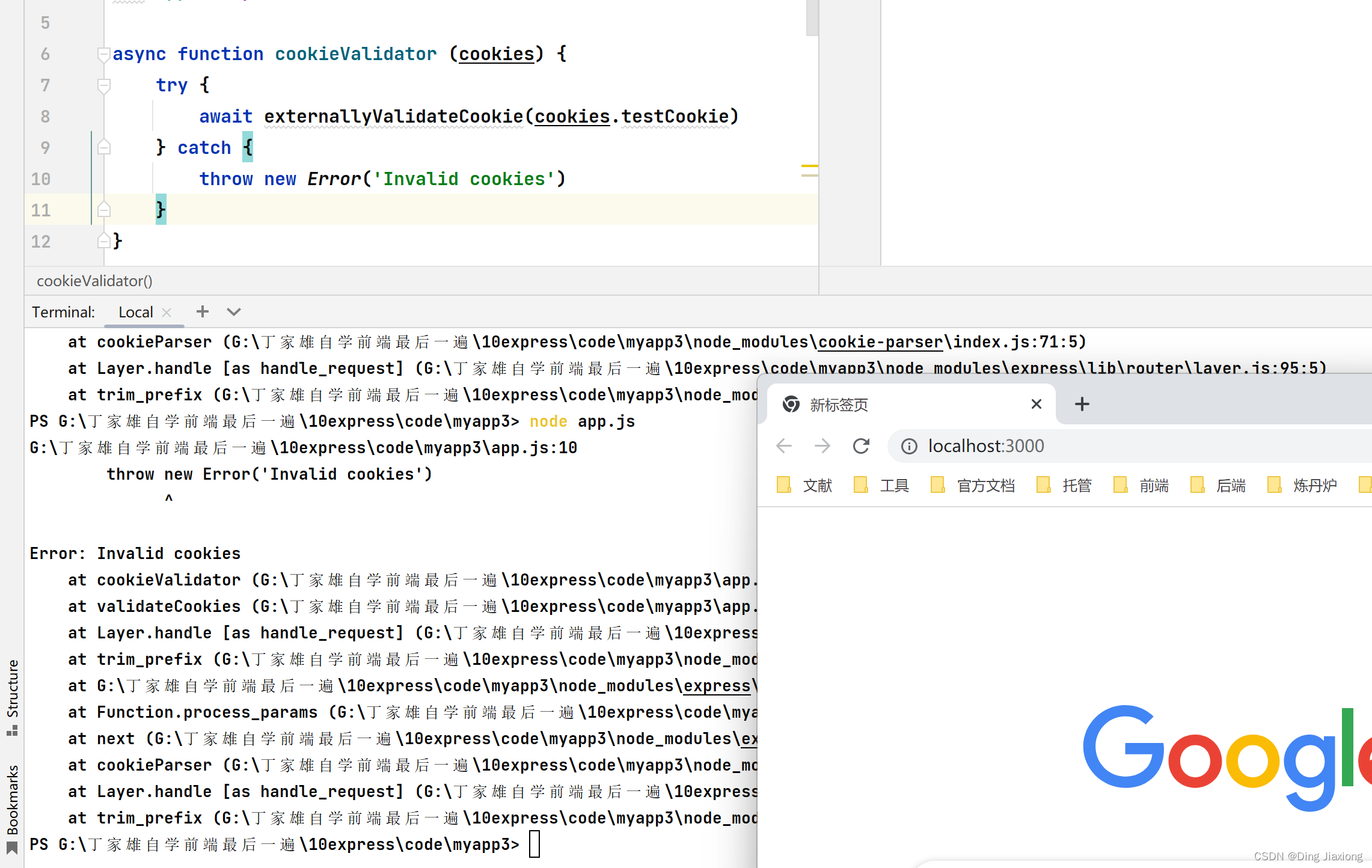Open the 官方文档 bookmark folder
1372x868 pixels.
(973, 485)
